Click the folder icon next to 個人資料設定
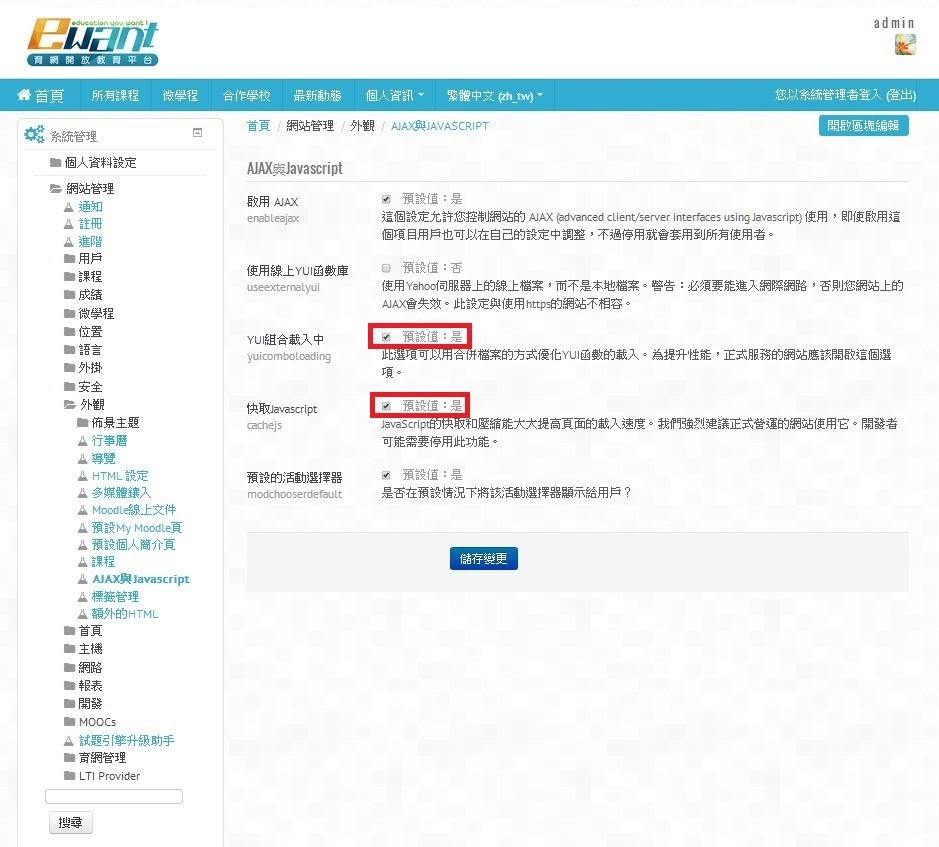The image size is (939, 847). pos(56,162)
